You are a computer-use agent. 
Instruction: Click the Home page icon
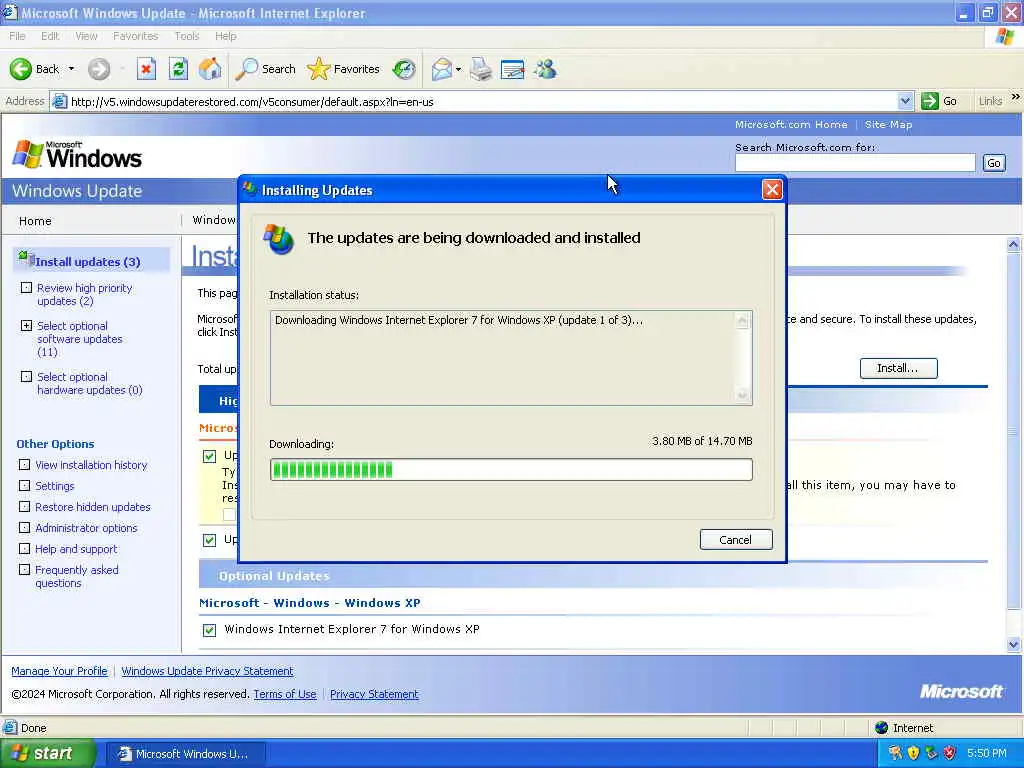(210, 69)
